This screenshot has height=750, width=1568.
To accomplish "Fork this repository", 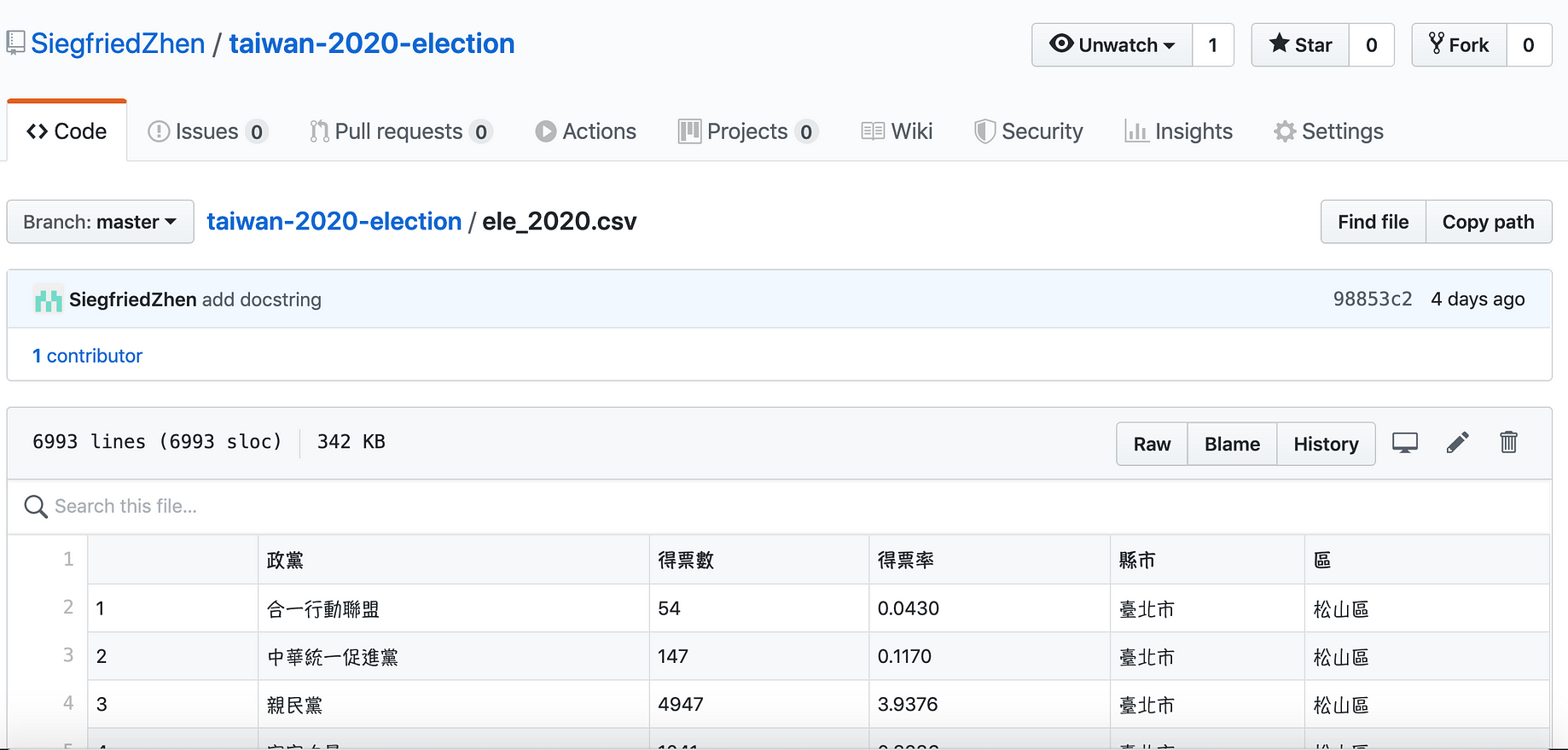I will click(x=1459, y=45).
